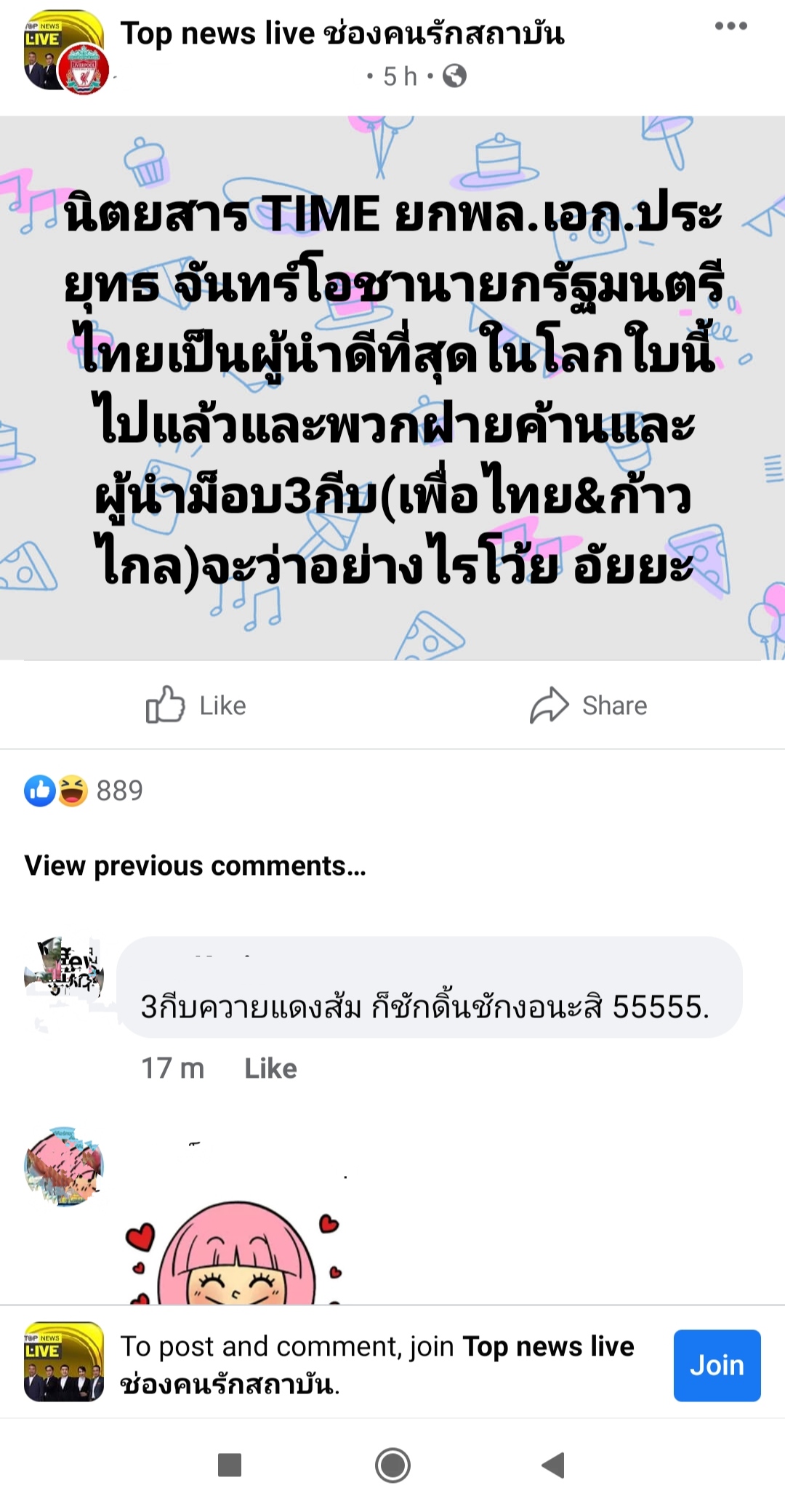Open group thumbnail in bottom join banner
This screenshot has width=785, height=1512.
click(64, 1362)
